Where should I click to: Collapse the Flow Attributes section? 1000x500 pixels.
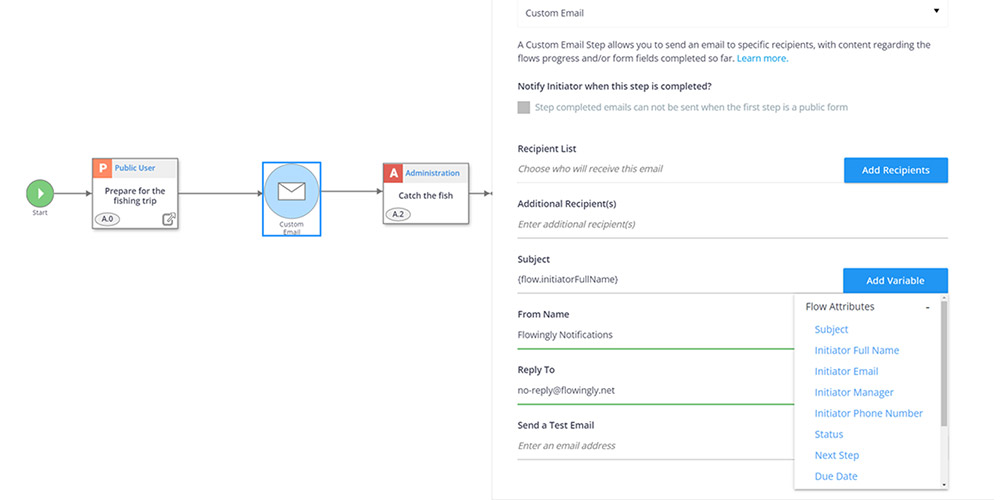927,307
